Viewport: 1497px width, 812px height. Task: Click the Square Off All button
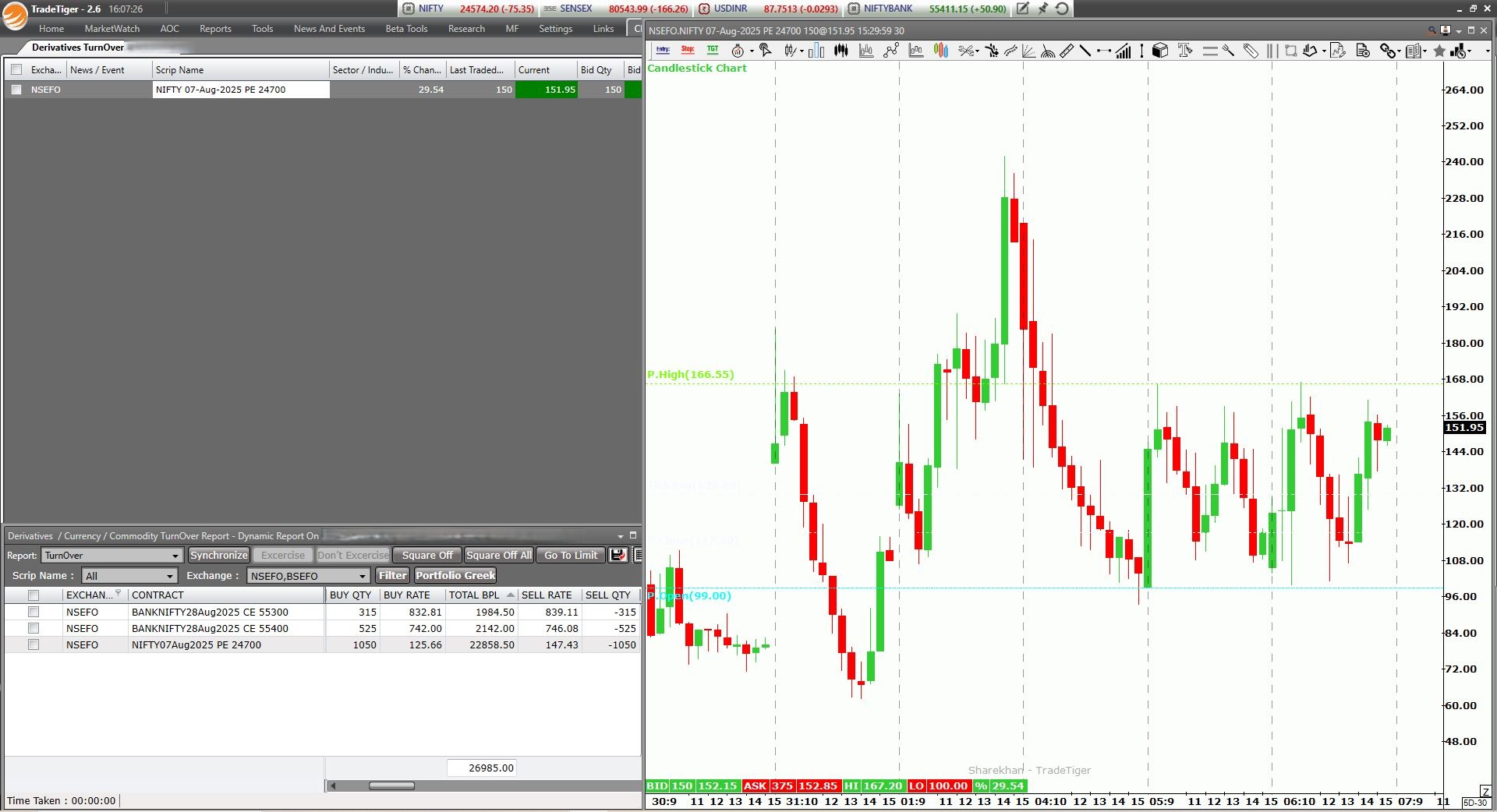click(x=499, y=555)
